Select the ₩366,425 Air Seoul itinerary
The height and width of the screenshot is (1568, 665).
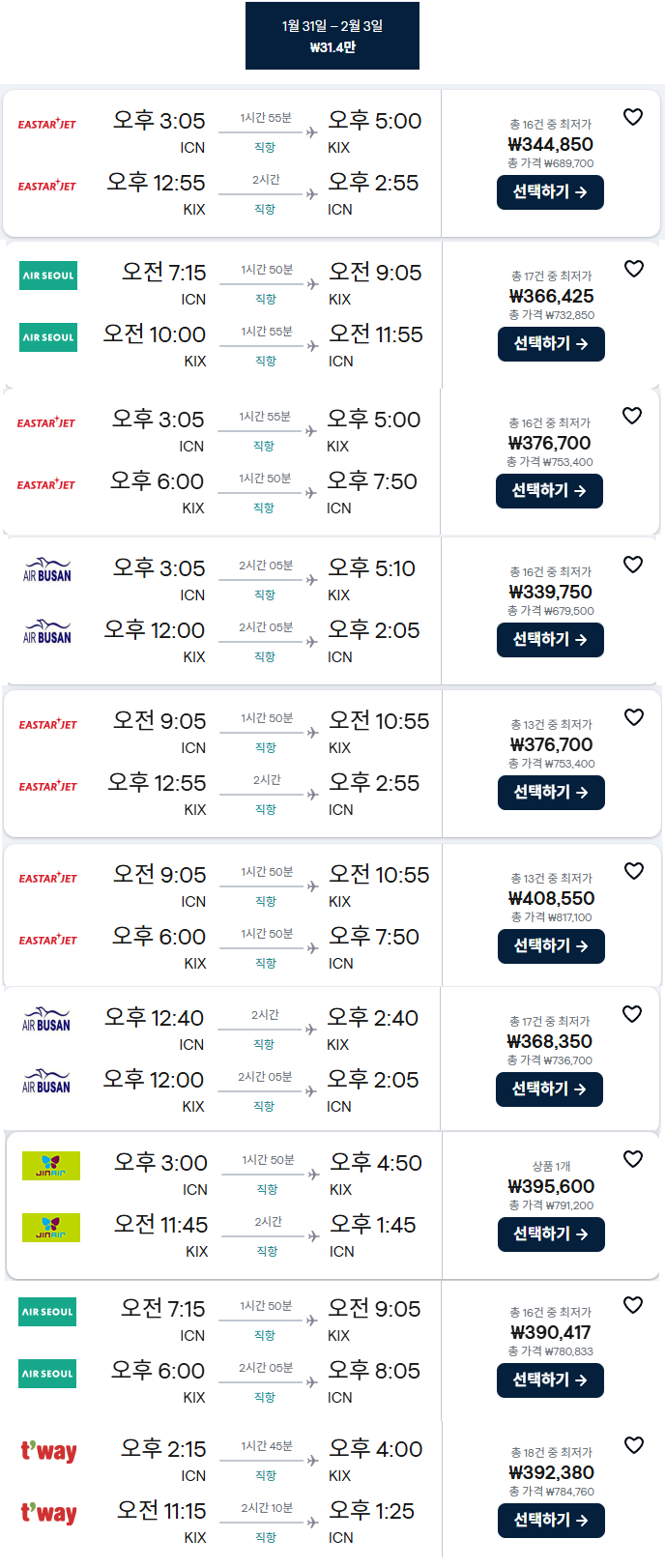coord(551,344)
